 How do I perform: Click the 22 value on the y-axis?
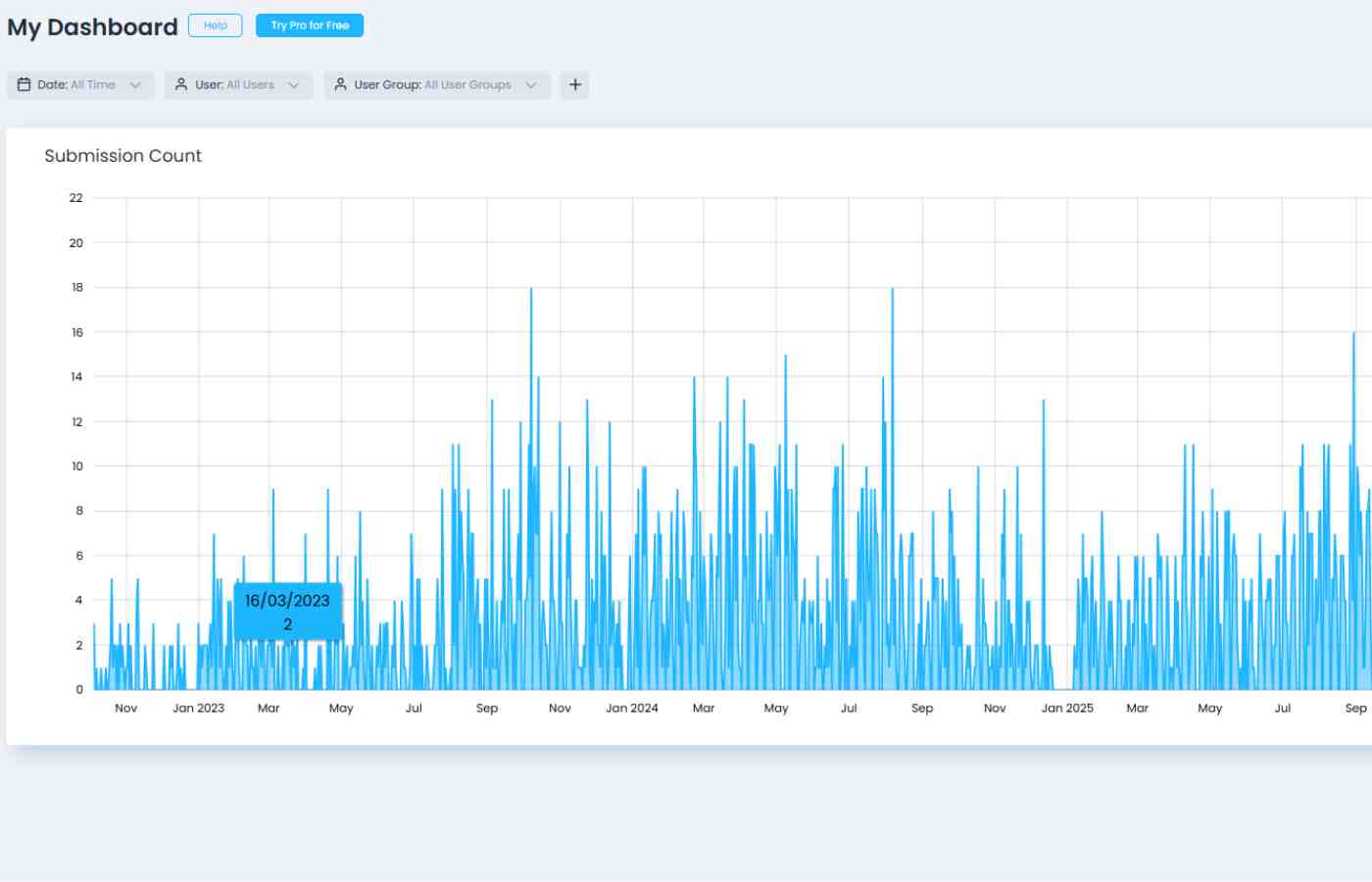pos(74,198)
